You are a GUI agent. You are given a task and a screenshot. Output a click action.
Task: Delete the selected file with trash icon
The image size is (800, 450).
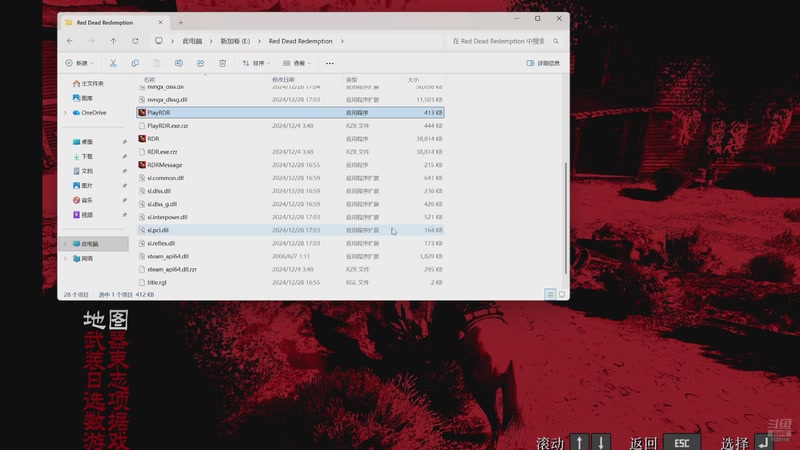coord(222,63)
